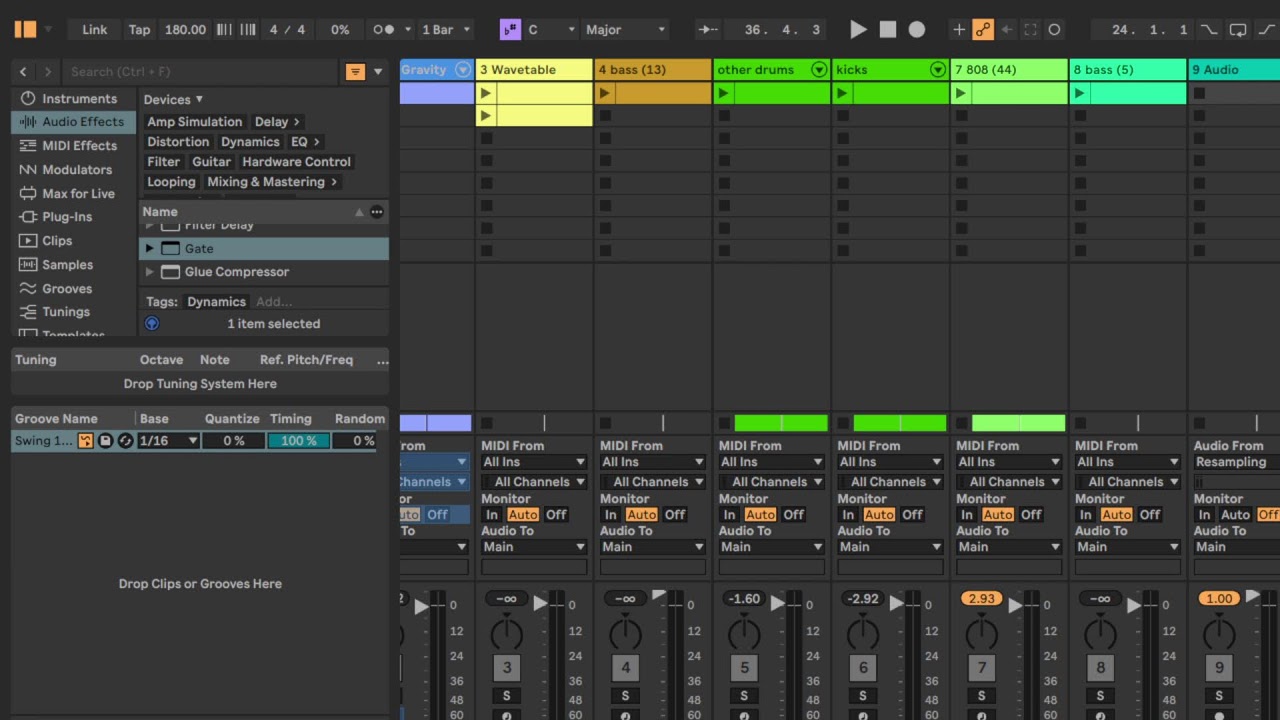
Task: Click the MIDI Arrangement Overdub plus icon
Action: pos(959,30)
